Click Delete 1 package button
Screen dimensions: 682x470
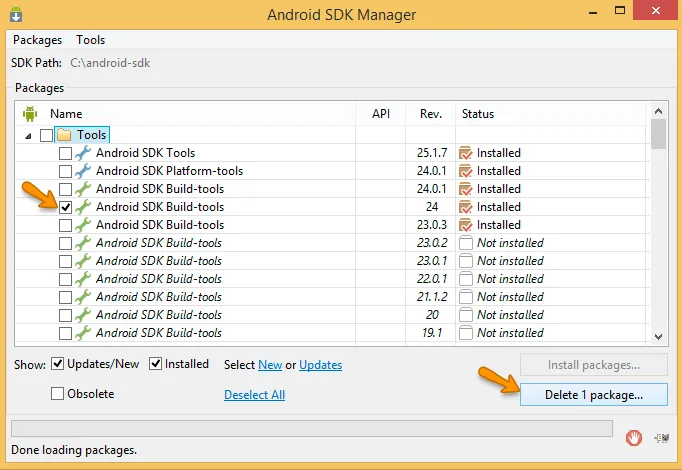(x=594, y=394)
